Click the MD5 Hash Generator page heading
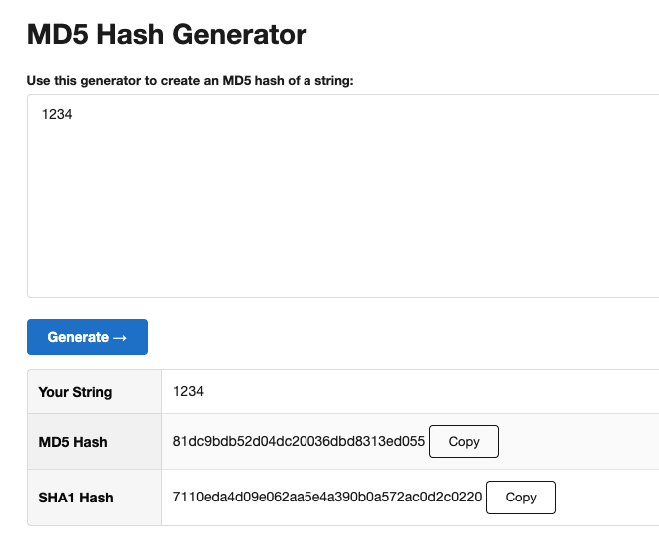 [x=166, y=35]
